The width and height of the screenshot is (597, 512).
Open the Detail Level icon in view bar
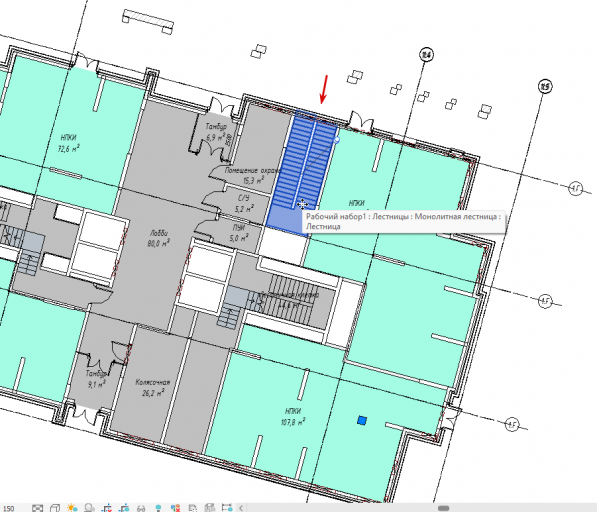(37, 508)
